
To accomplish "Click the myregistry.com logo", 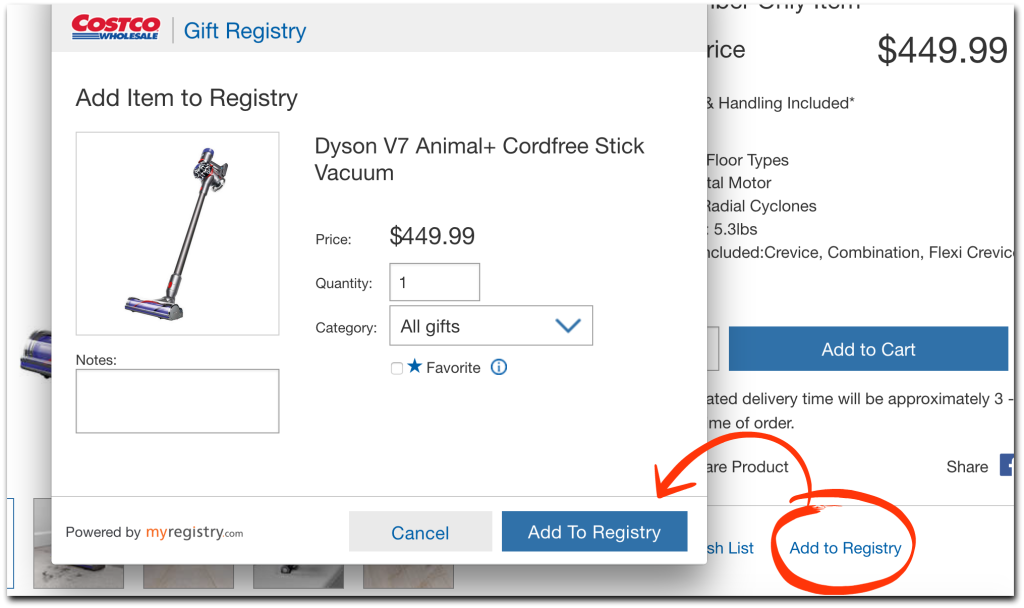I will point(194,532).
